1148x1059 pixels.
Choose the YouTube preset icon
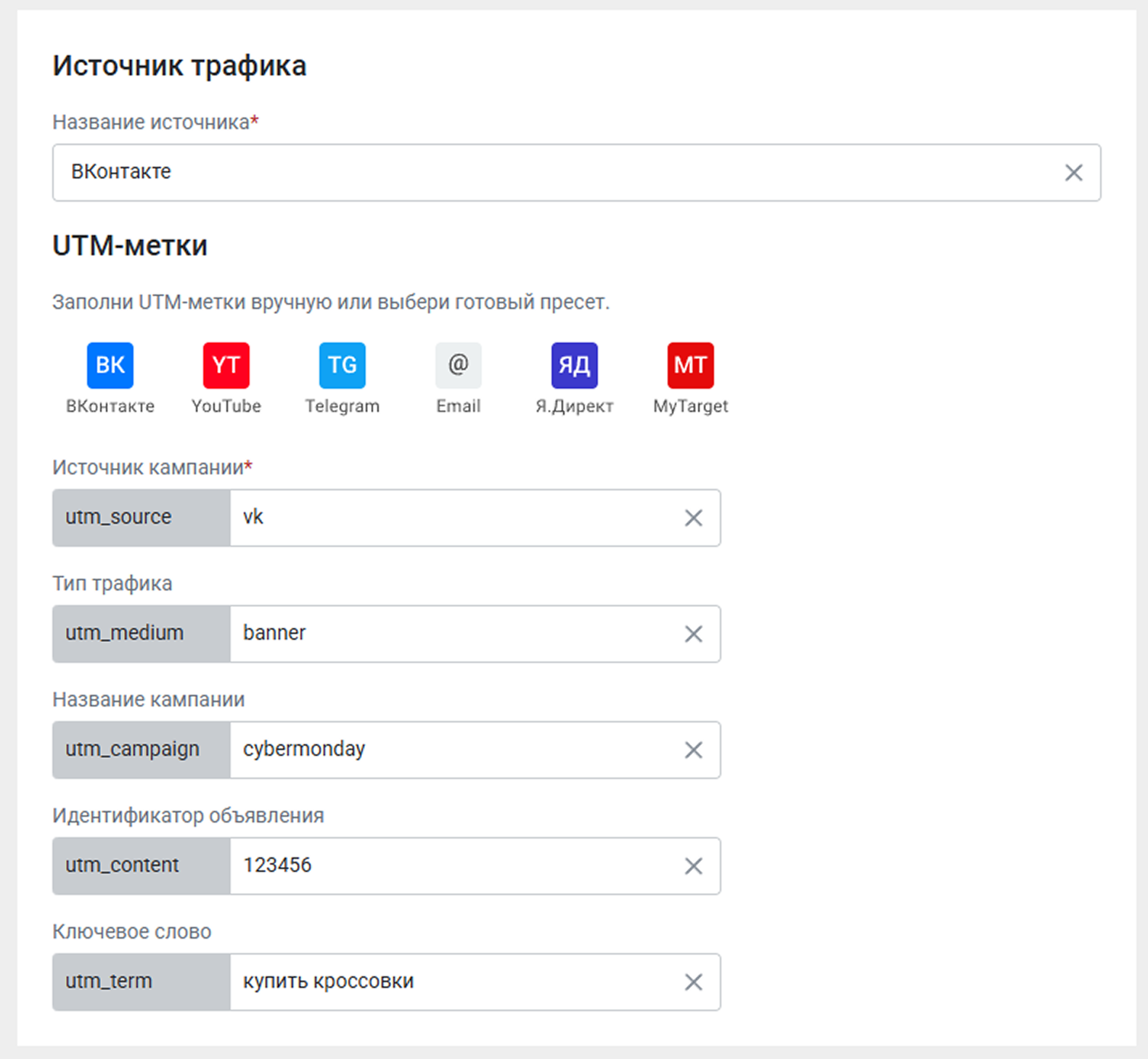(x=226, y=366)
